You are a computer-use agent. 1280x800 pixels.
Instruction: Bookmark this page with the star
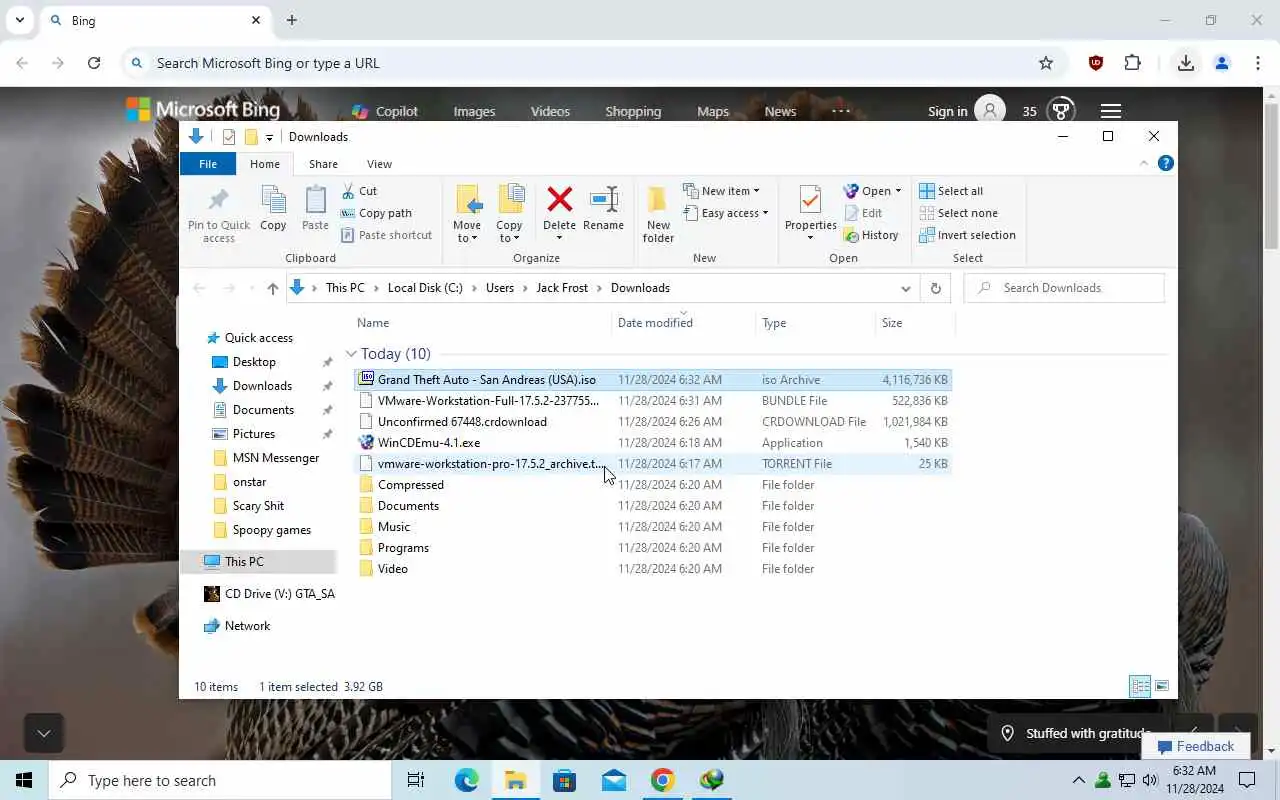(1046, 63)
